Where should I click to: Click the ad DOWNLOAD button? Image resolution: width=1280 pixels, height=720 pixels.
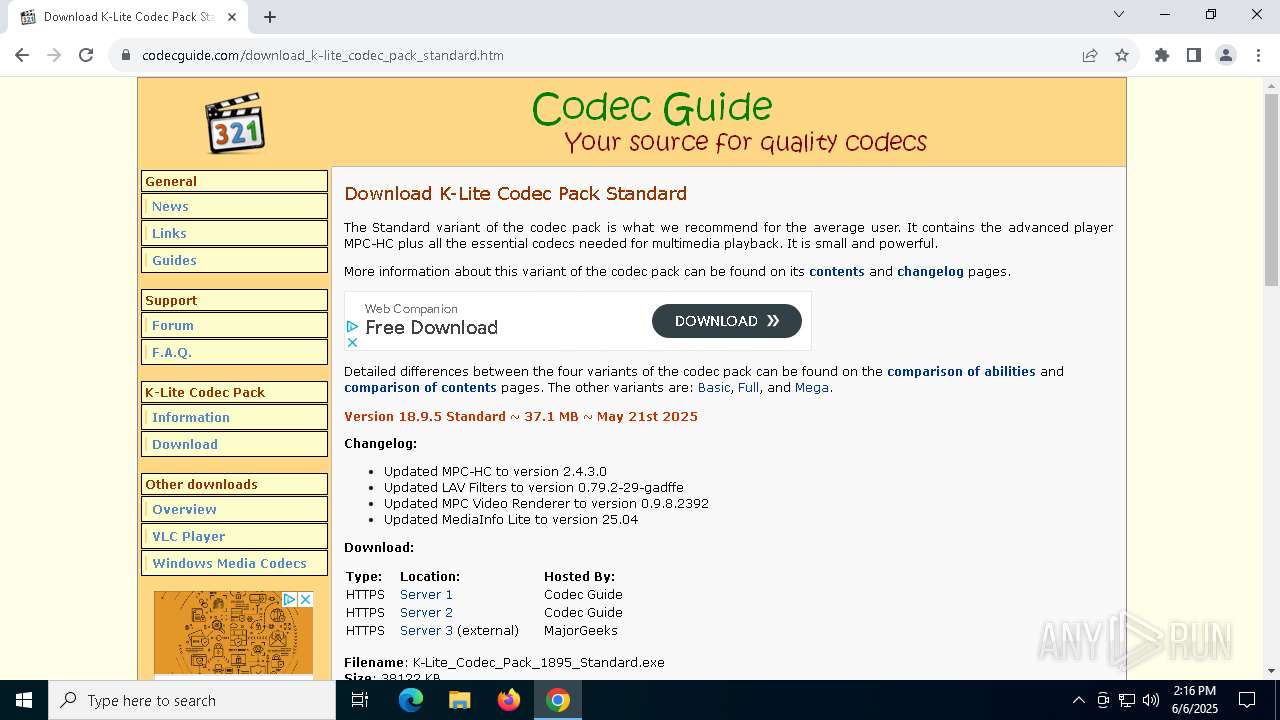pyautogui.click(x=727, y=321)
